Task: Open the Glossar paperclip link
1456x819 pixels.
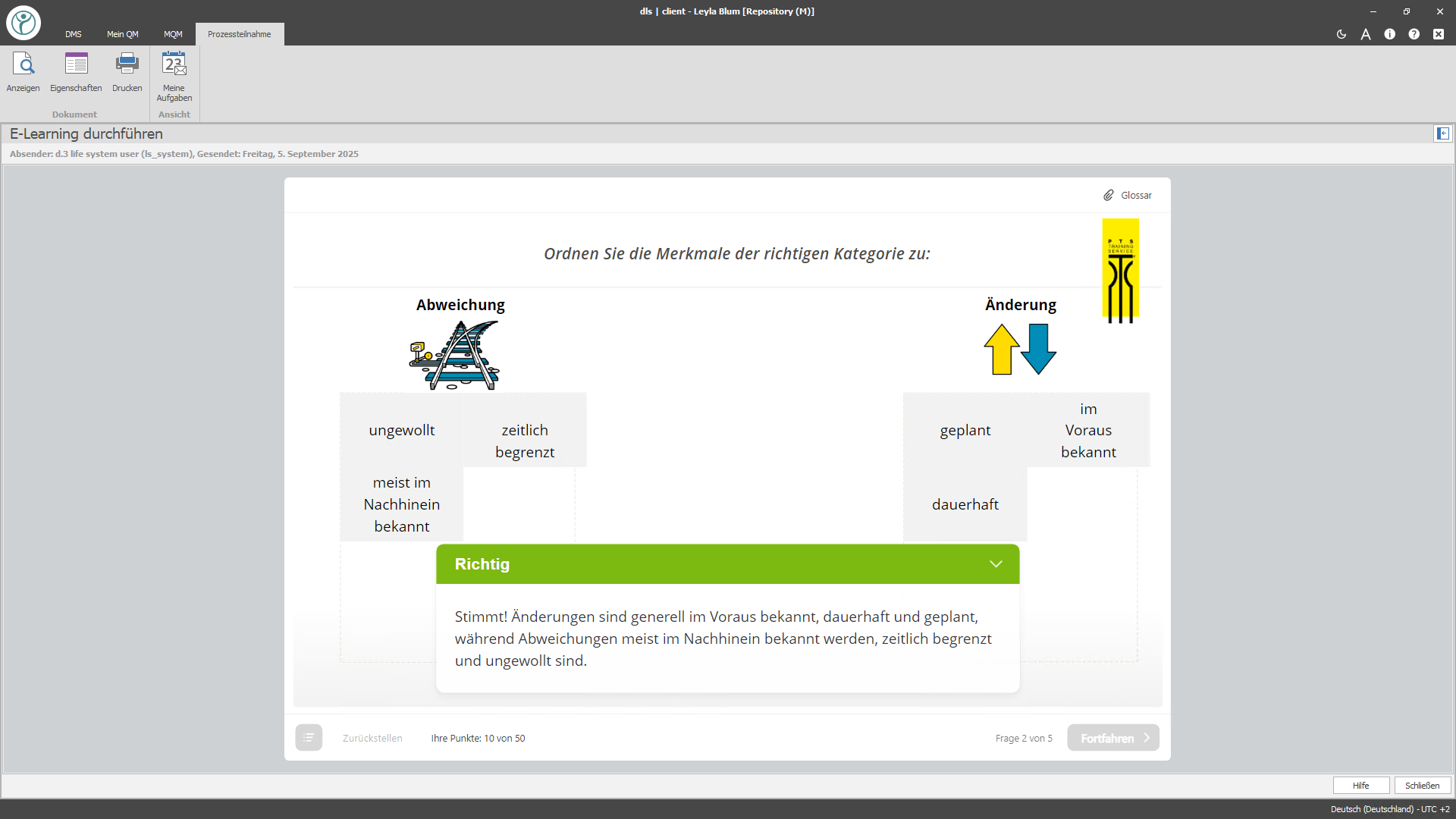Action: (1128, 195)
